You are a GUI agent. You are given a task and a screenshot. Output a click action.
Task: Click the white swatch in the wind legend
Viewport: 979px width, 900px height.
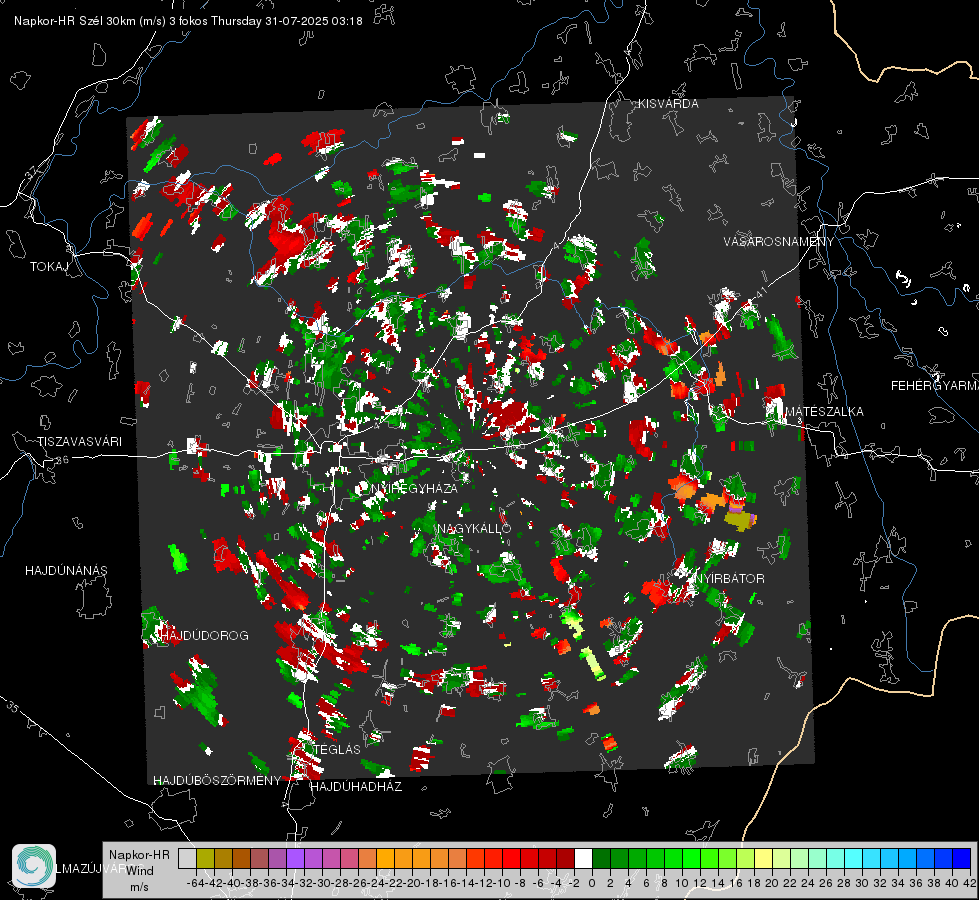583,858
